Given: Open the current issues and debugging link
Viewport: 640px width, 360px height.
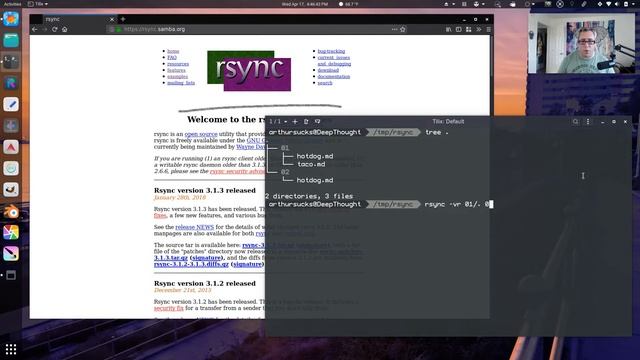Looking at the screenshot, I should 334,60.
